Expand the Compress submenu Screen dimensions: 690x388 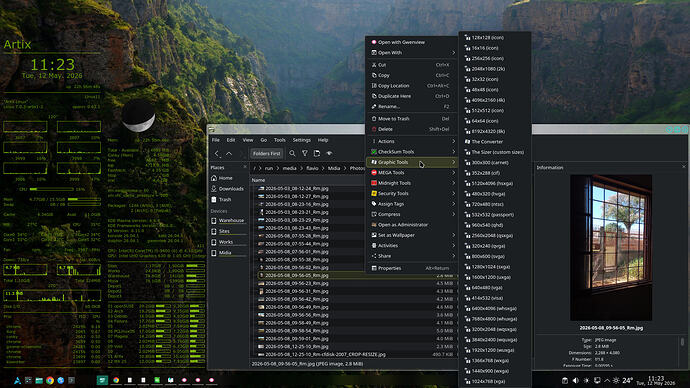[412, 214]
